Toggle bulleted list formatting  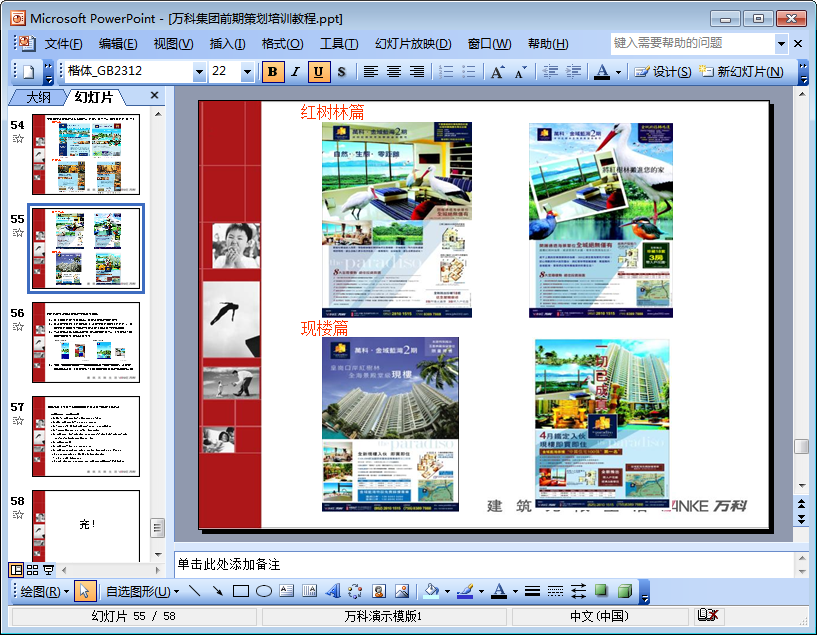(468, 71)
